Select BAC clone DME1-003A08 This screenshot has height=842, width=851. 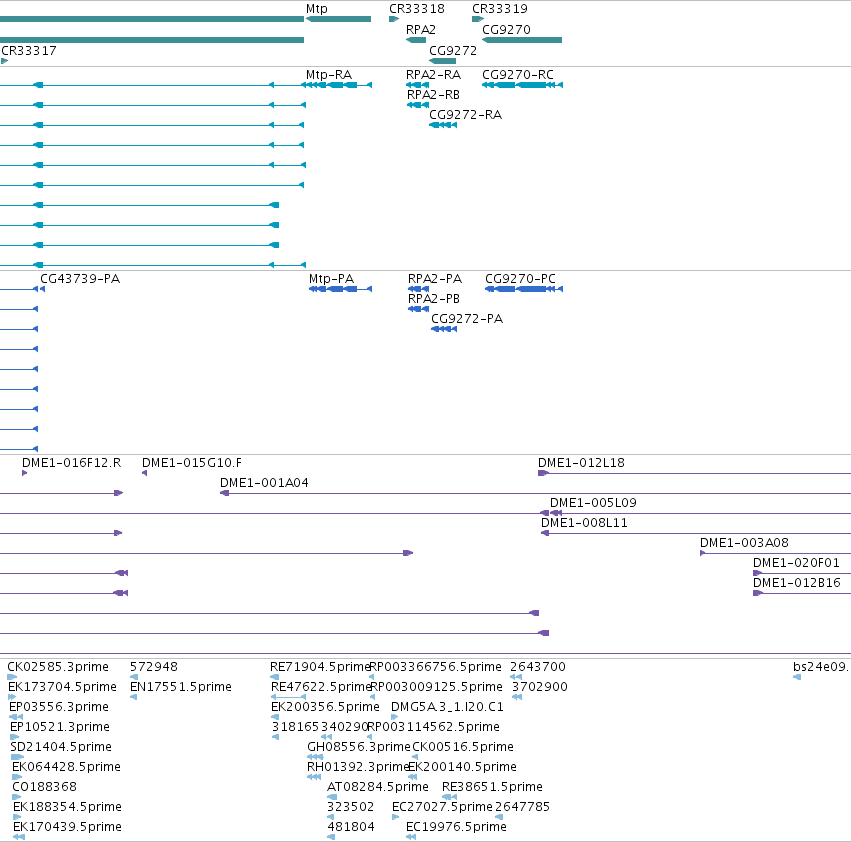click(744, 543)
